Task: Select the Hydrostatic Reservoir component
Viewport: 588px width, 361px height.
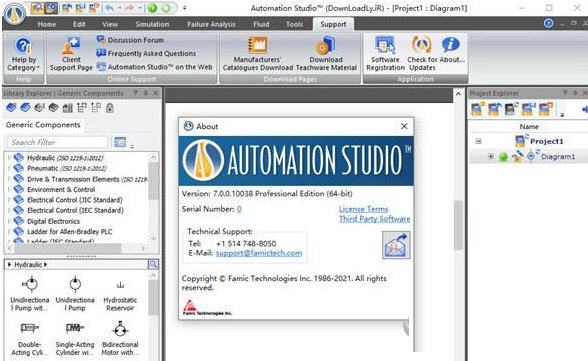Action: [120, 295]
